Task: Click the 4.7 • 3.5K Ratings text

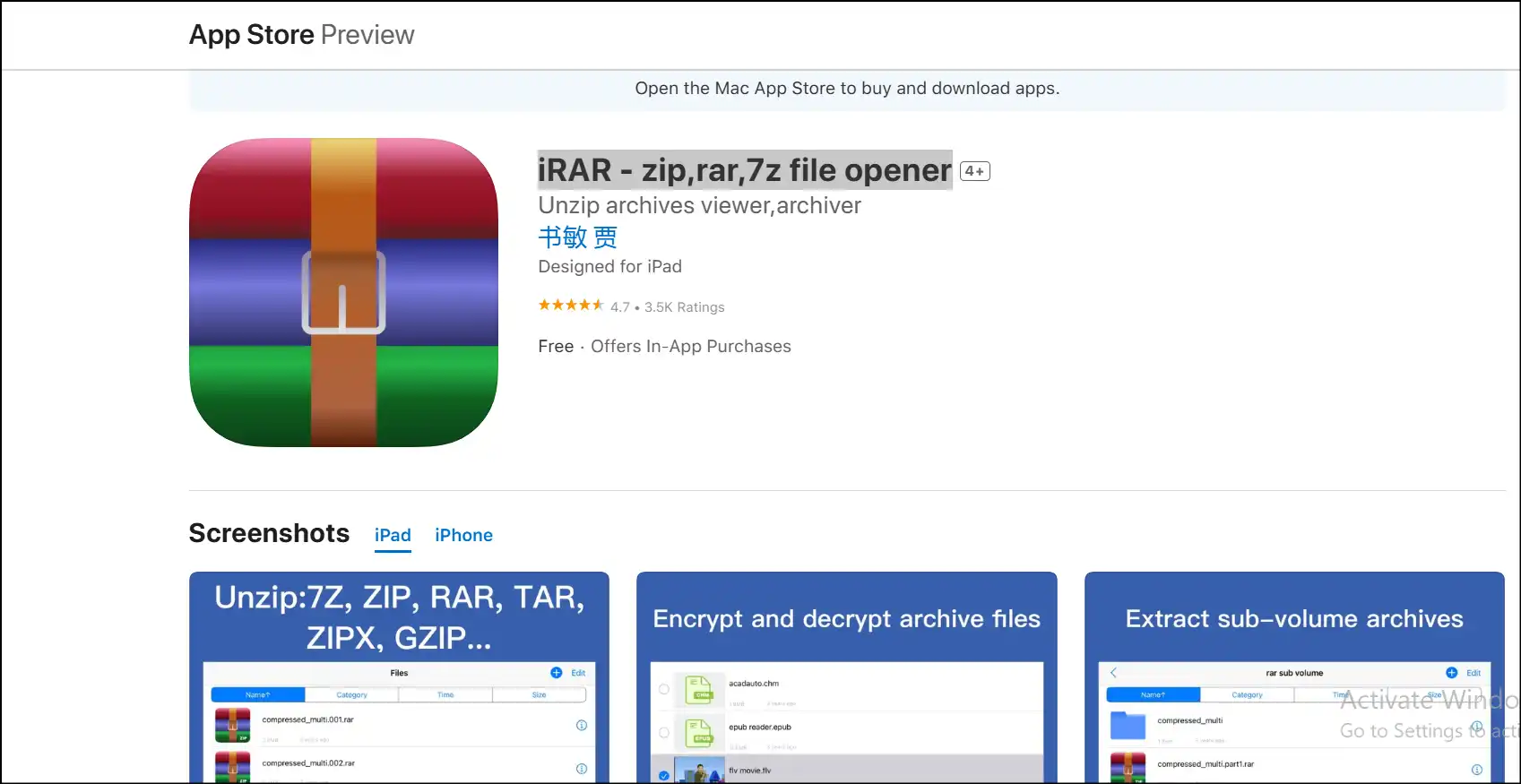Action: pyautogui.click(x=668, y=307)
